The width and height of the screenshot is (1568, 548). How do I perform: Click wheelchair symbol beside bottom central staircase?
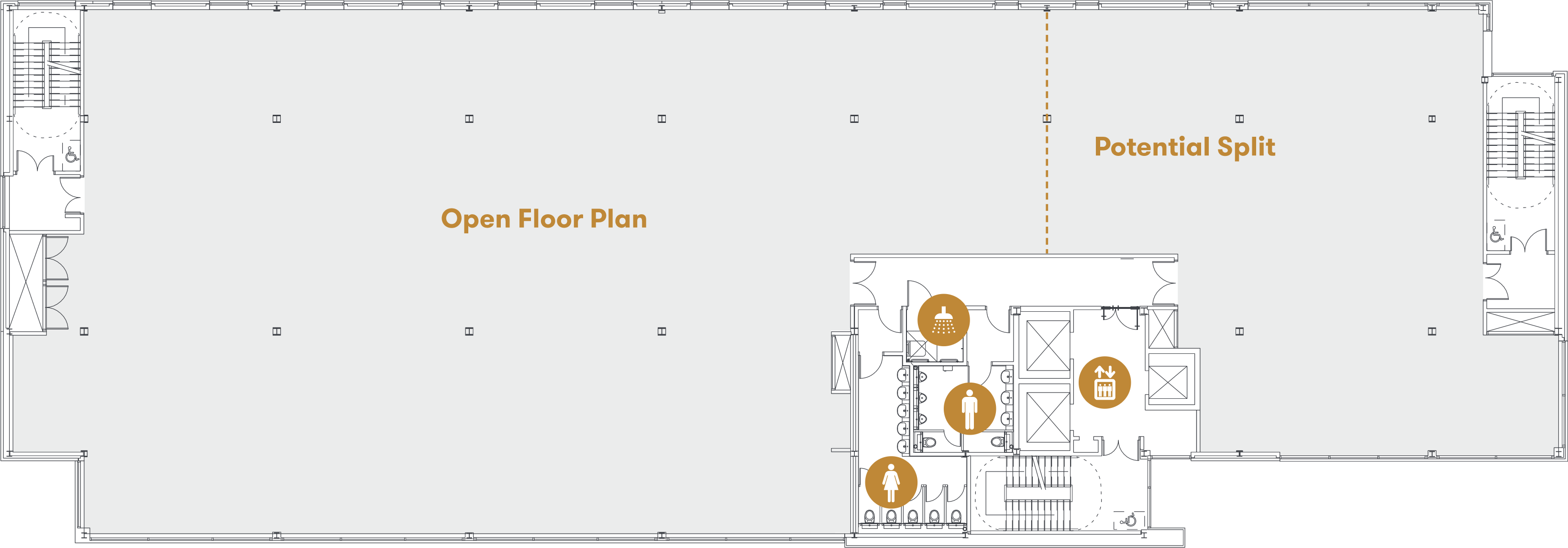point(1129,520)
